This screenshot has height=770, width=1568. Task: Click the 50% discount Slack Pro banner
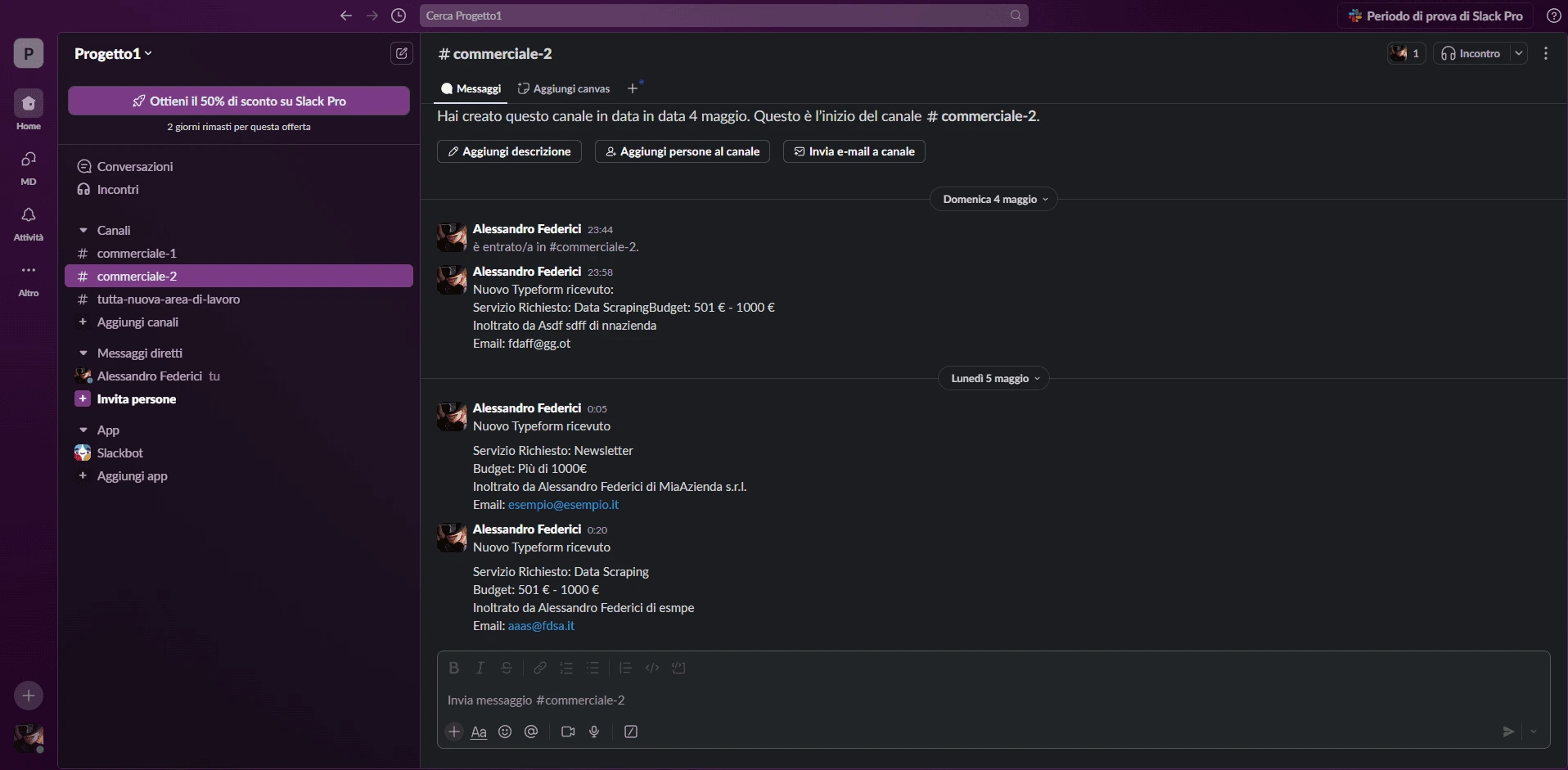pos(239,101)
